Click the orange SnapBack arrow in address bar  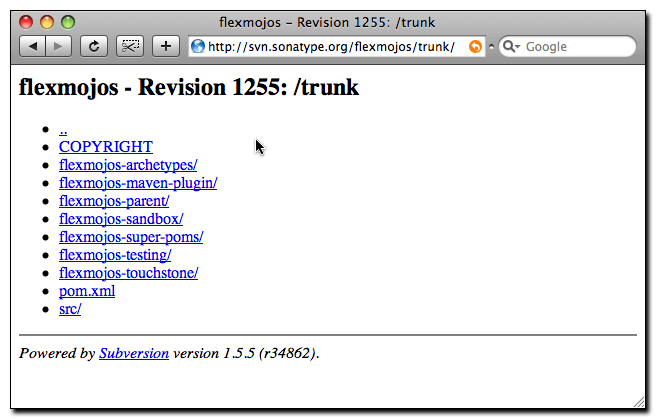coord(475,46)
